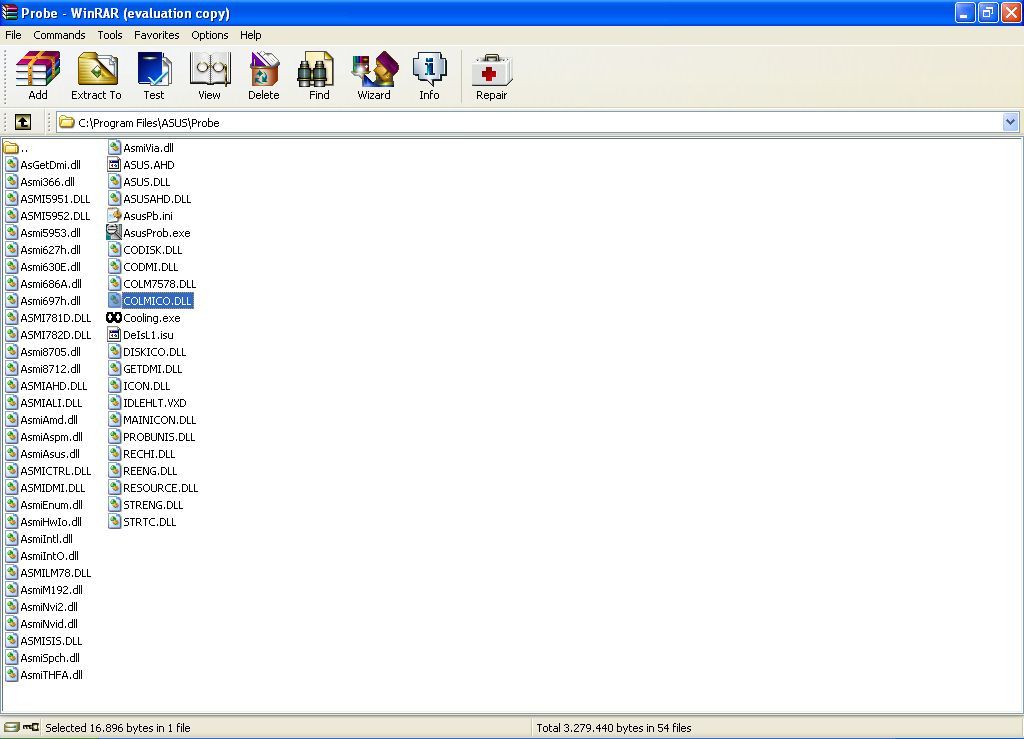Select the AsusProb.exe file
Screen dimensions: 1024x739
156,232
